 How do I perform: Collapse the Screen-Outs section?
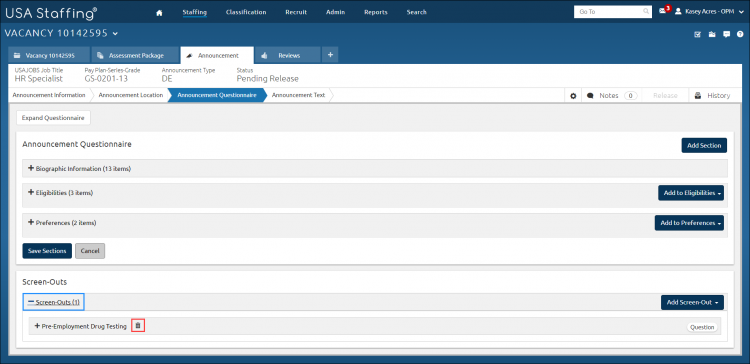click(54, 302)
